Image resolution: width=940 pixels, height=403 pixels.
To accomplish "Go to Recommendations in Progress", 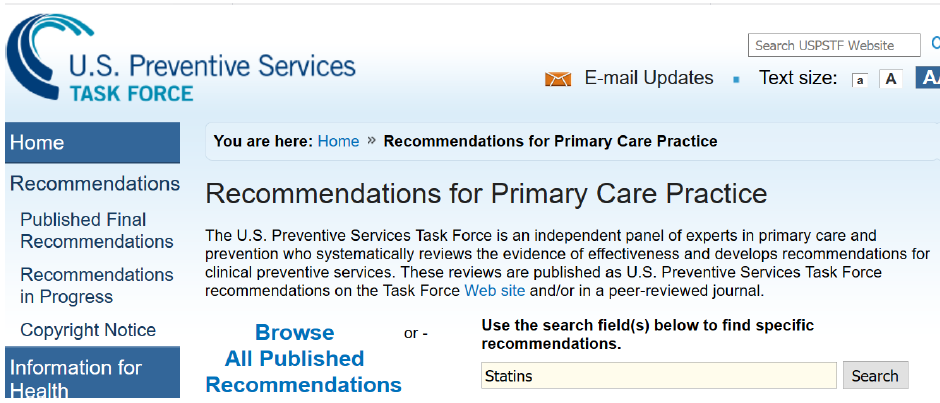I will [97, 285].
